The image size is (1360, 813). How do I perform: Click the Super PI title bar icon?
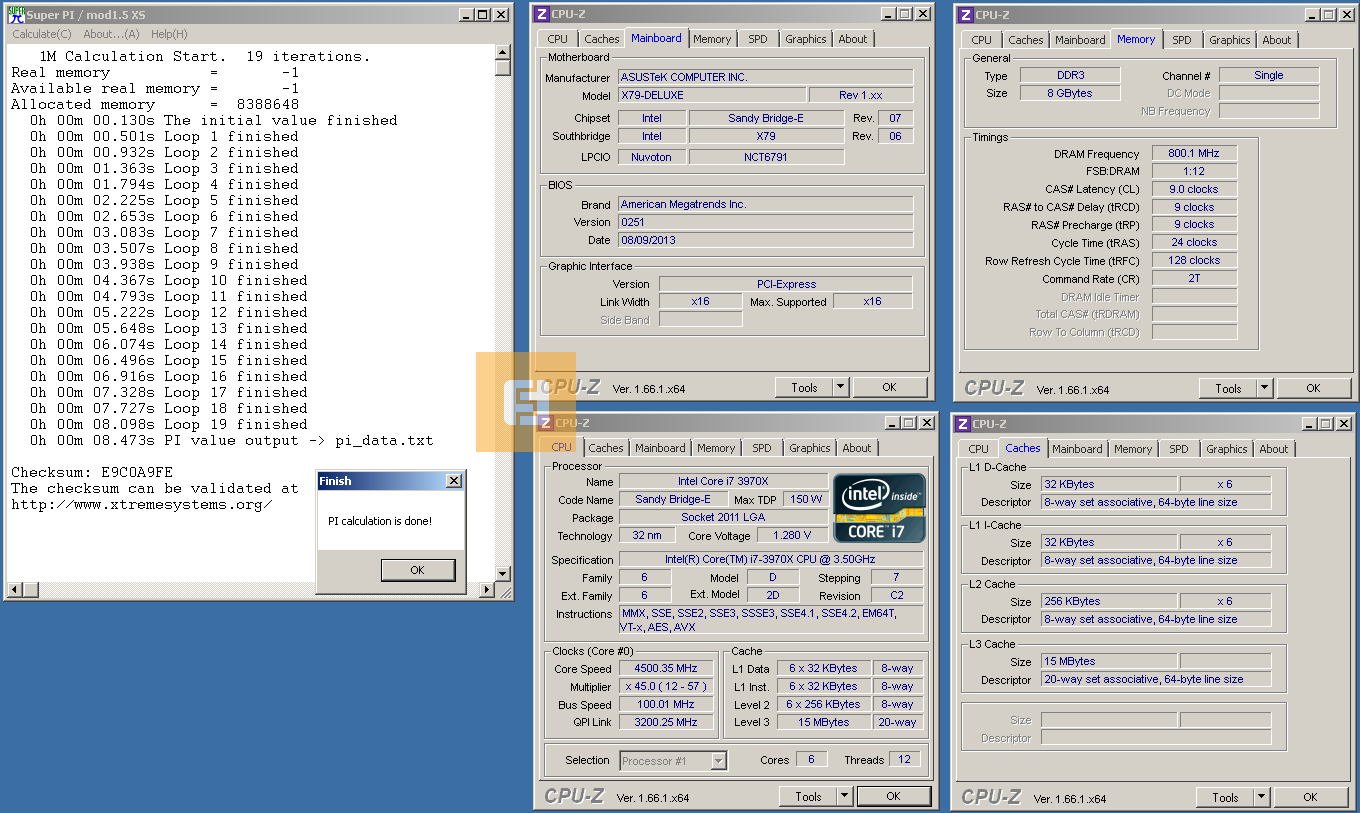click(16, 14)
